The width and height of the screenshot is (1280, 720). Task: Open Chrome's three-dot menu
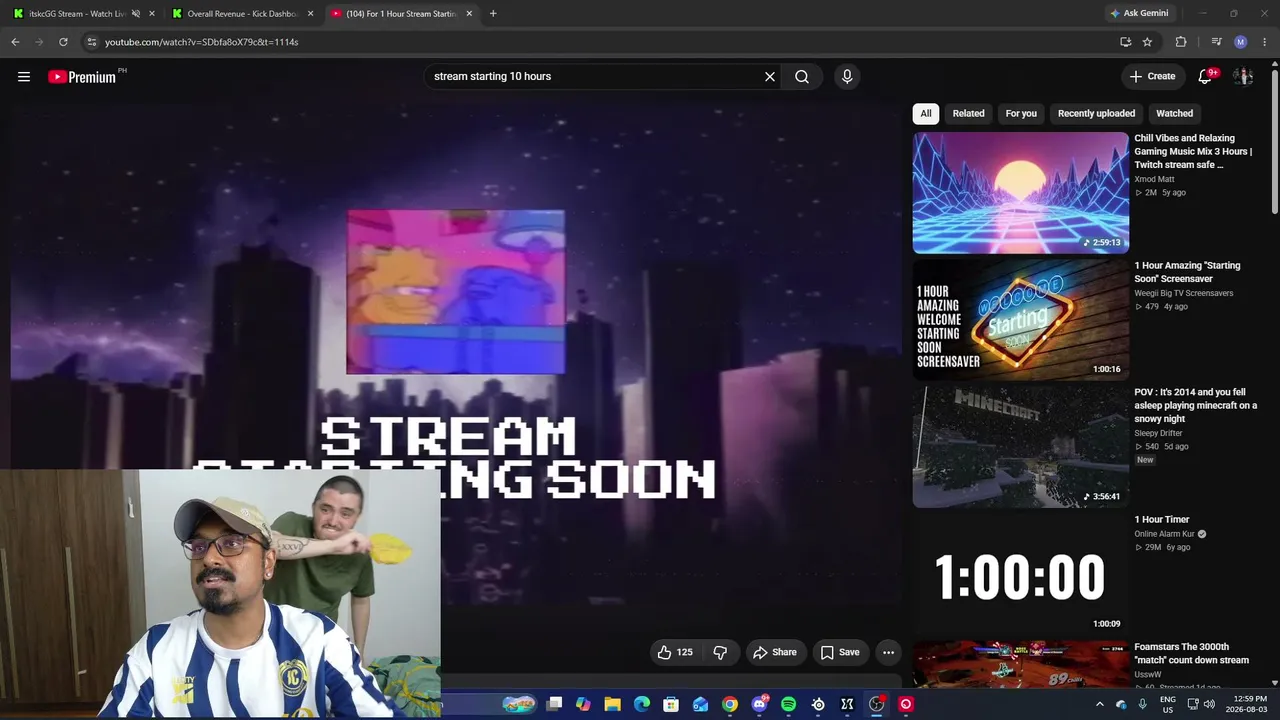tap(1265, 42)
